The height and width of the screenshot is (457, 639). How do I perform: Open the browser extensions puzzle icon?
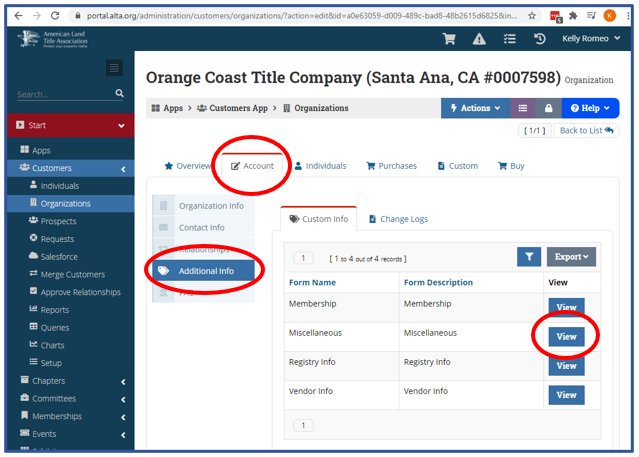(x=573, y=16)
